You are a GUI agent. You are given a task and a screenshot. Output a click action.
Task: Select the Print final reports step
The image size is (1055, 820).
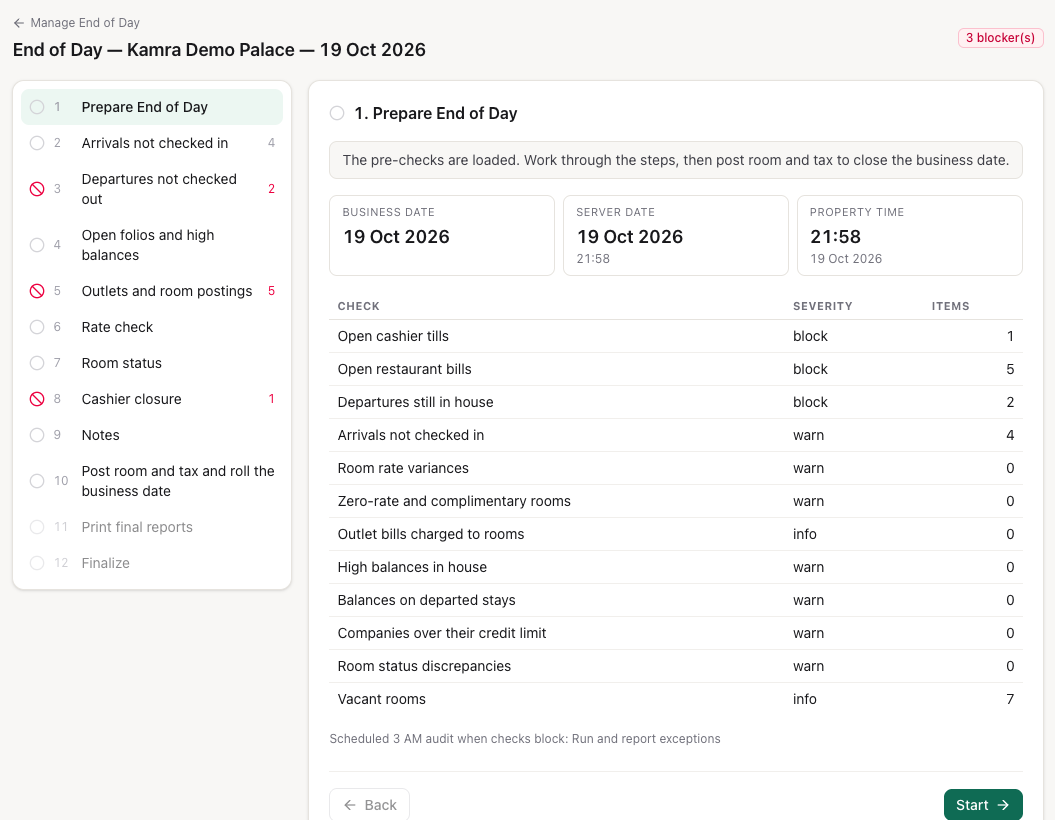(x=152, y=527)
